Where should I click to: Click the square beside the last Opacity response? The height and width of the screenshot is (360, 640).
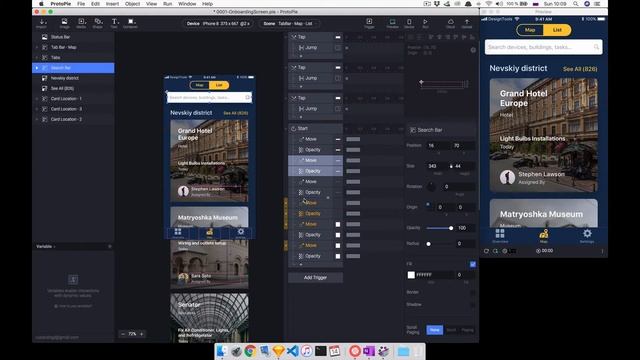point(338,256)
